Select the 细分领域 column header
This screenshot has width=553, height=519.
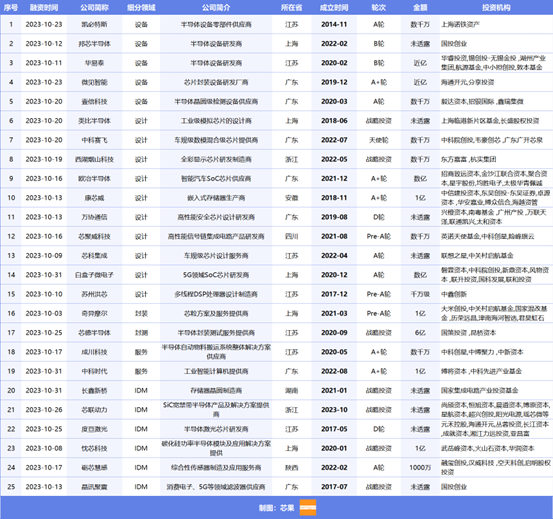coord(141,7)
